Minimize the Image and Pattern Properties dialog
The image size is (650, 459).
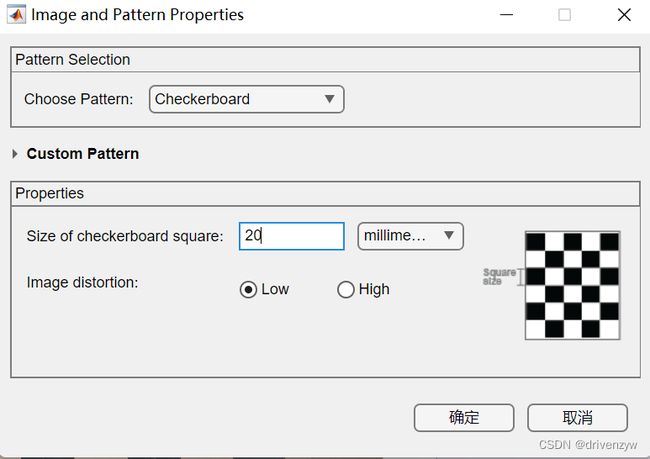(506, 15)
